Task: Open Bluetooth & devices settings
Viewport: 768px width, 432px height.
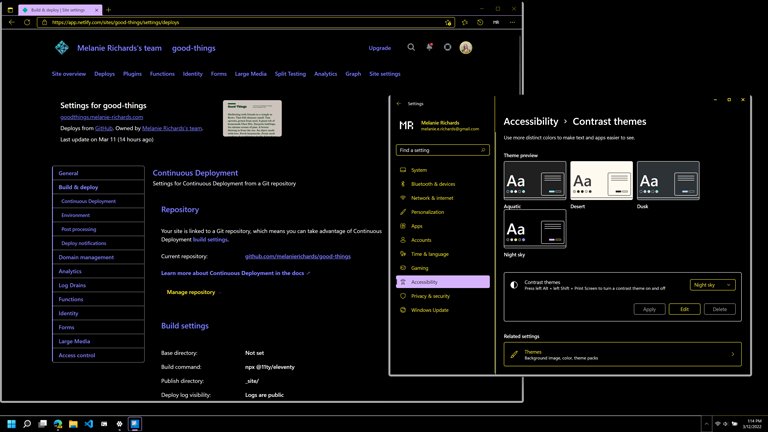Action: click(442, 184)
